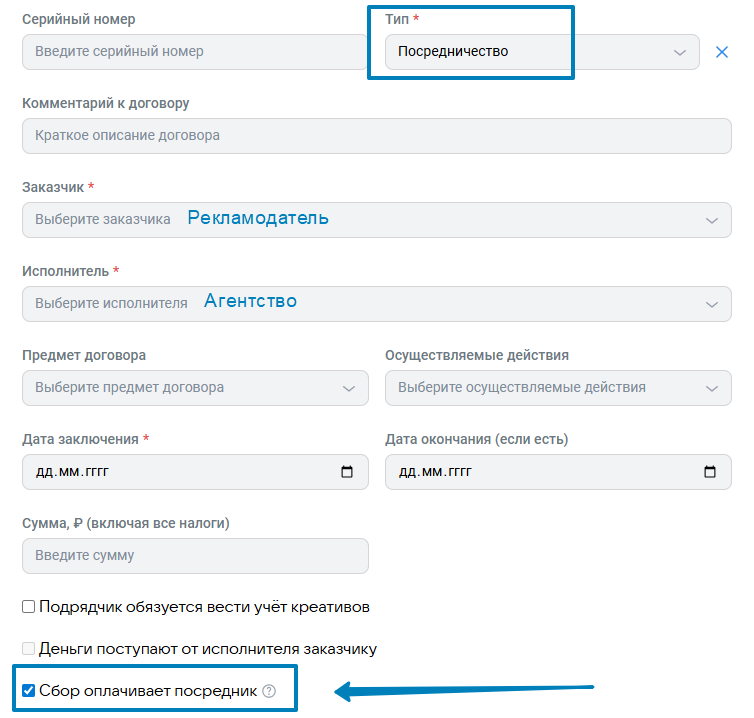754x718 pixels.
Task: Click chevron arrow in the Заказчик field
Action: coord(712,221)
